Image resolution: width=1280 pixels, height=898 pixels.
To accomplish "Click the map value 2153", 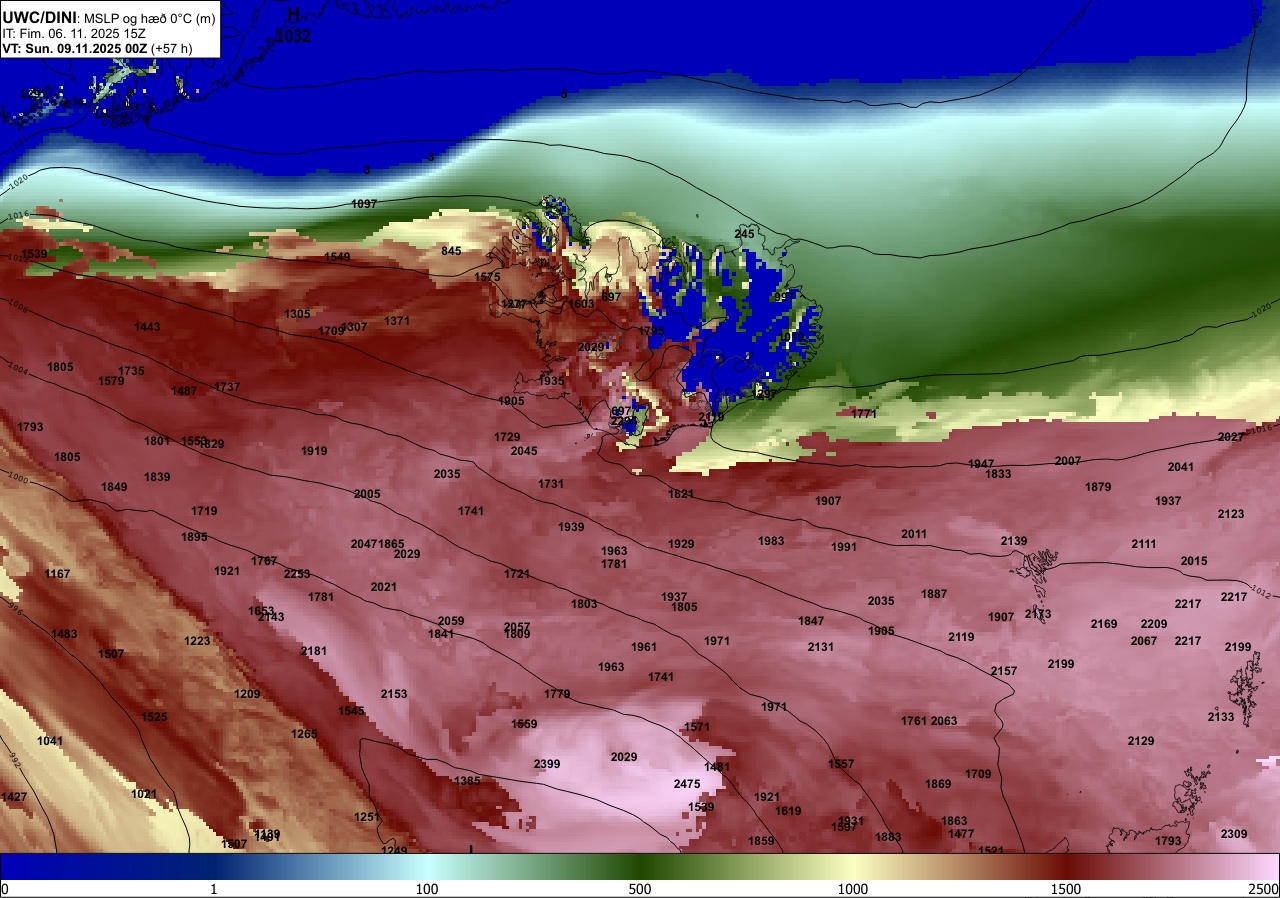I will (x=394, y=694).
